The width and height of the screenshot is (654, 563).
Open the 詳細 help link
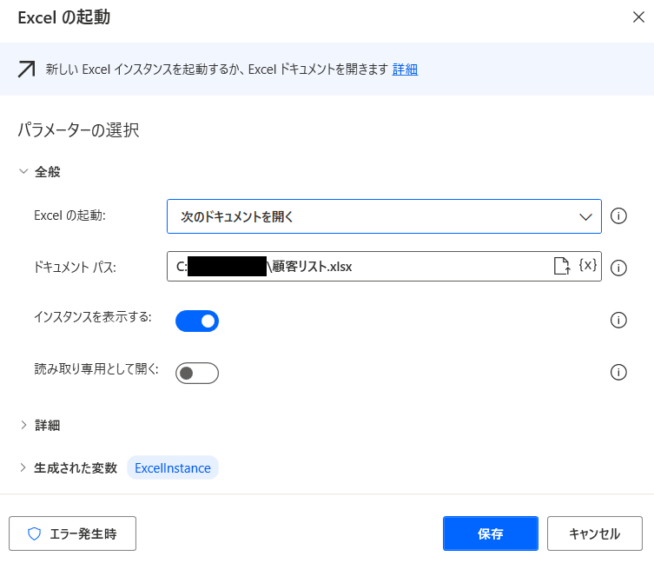pos(405,69)
